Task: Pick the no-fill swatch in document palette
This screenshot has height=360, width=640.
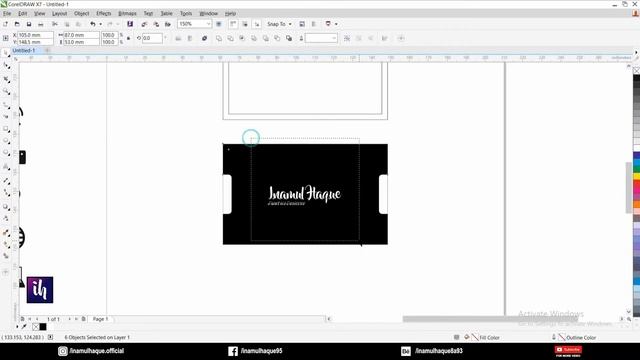Action: (x=36, y=327)
